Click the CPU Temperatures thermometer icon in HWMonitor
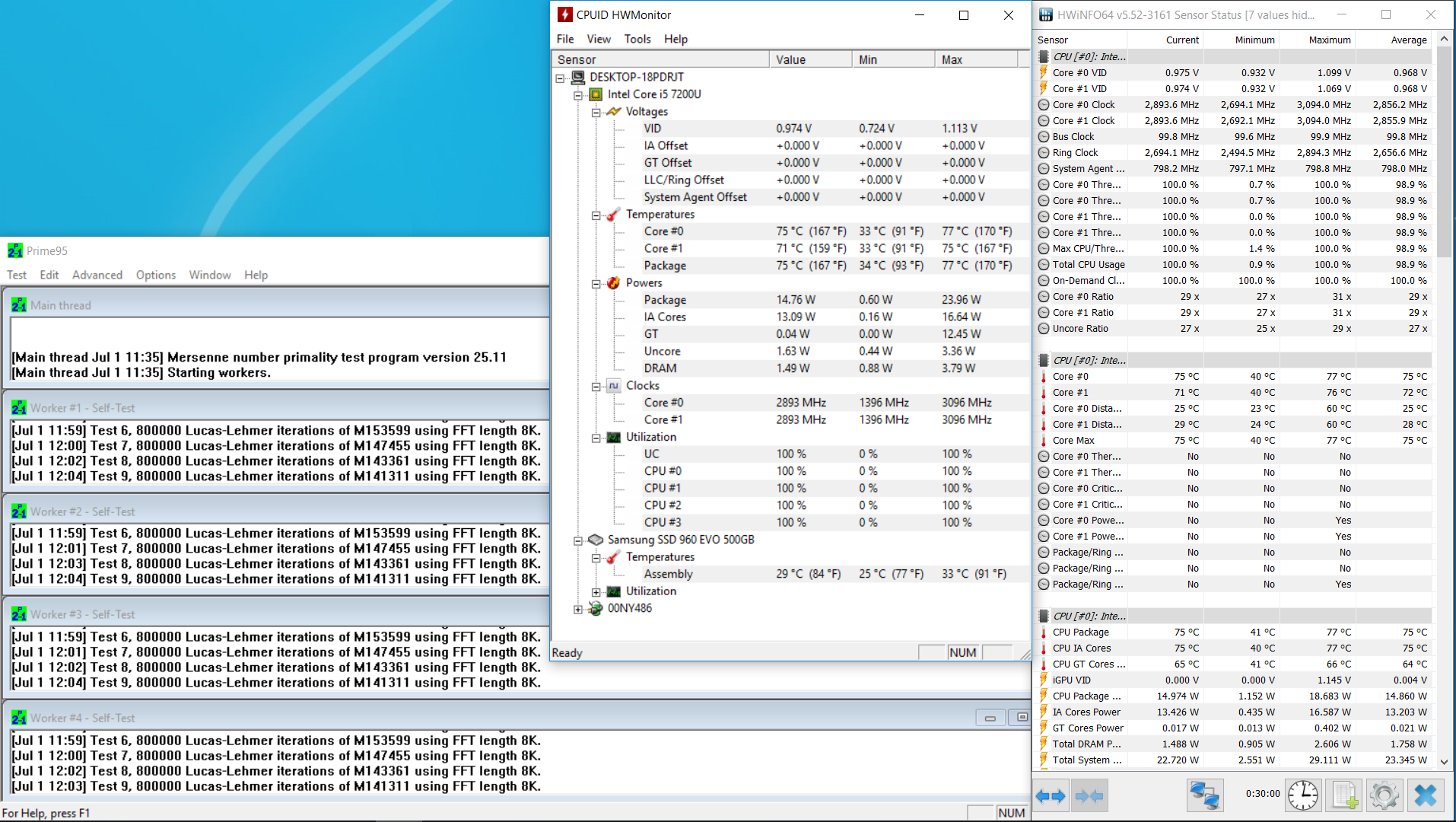This screenshot has width=1456, height=822. [614, 215]
